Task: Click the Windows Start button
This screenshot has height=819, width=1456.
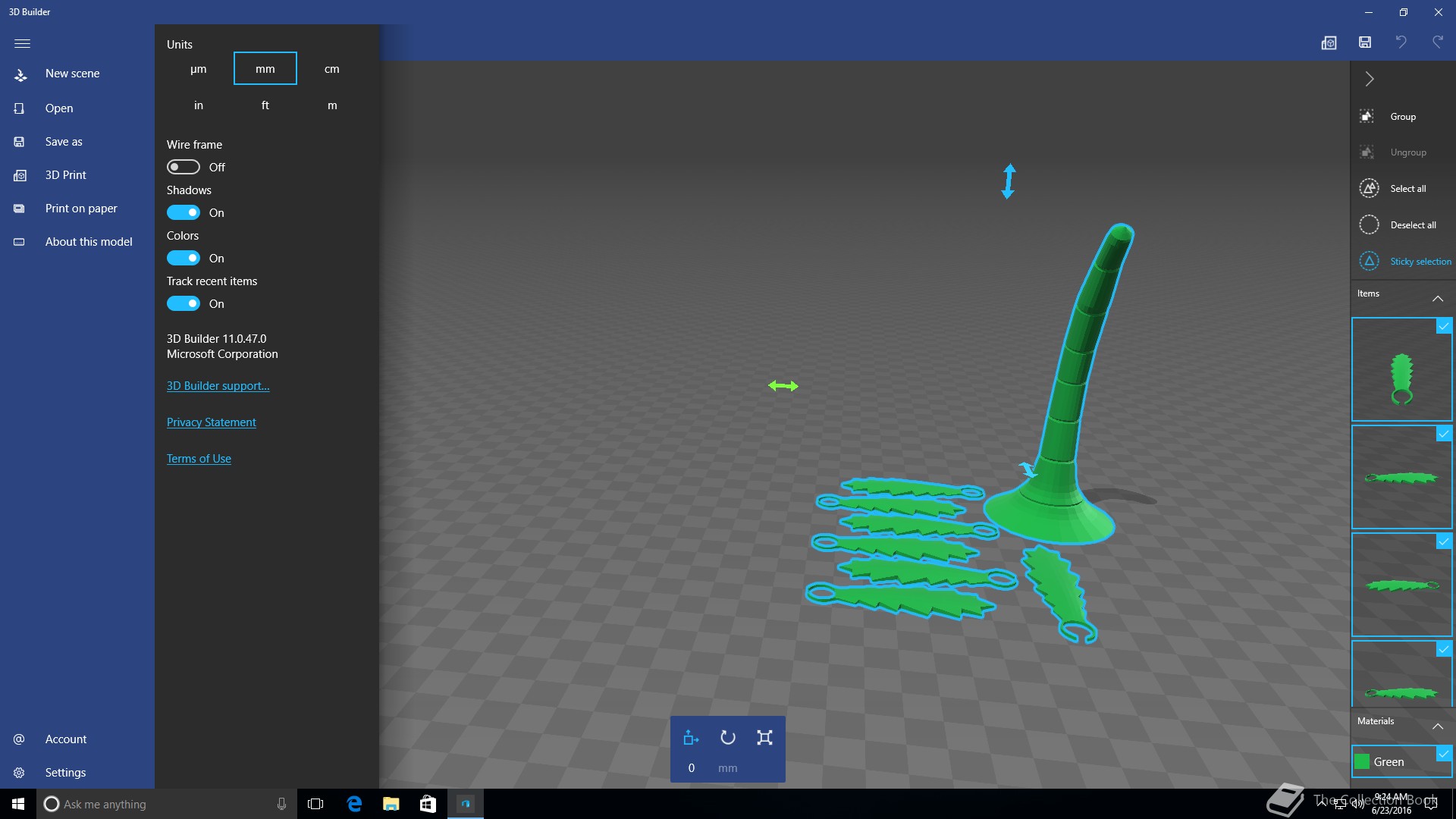Action: pos(18,804)
